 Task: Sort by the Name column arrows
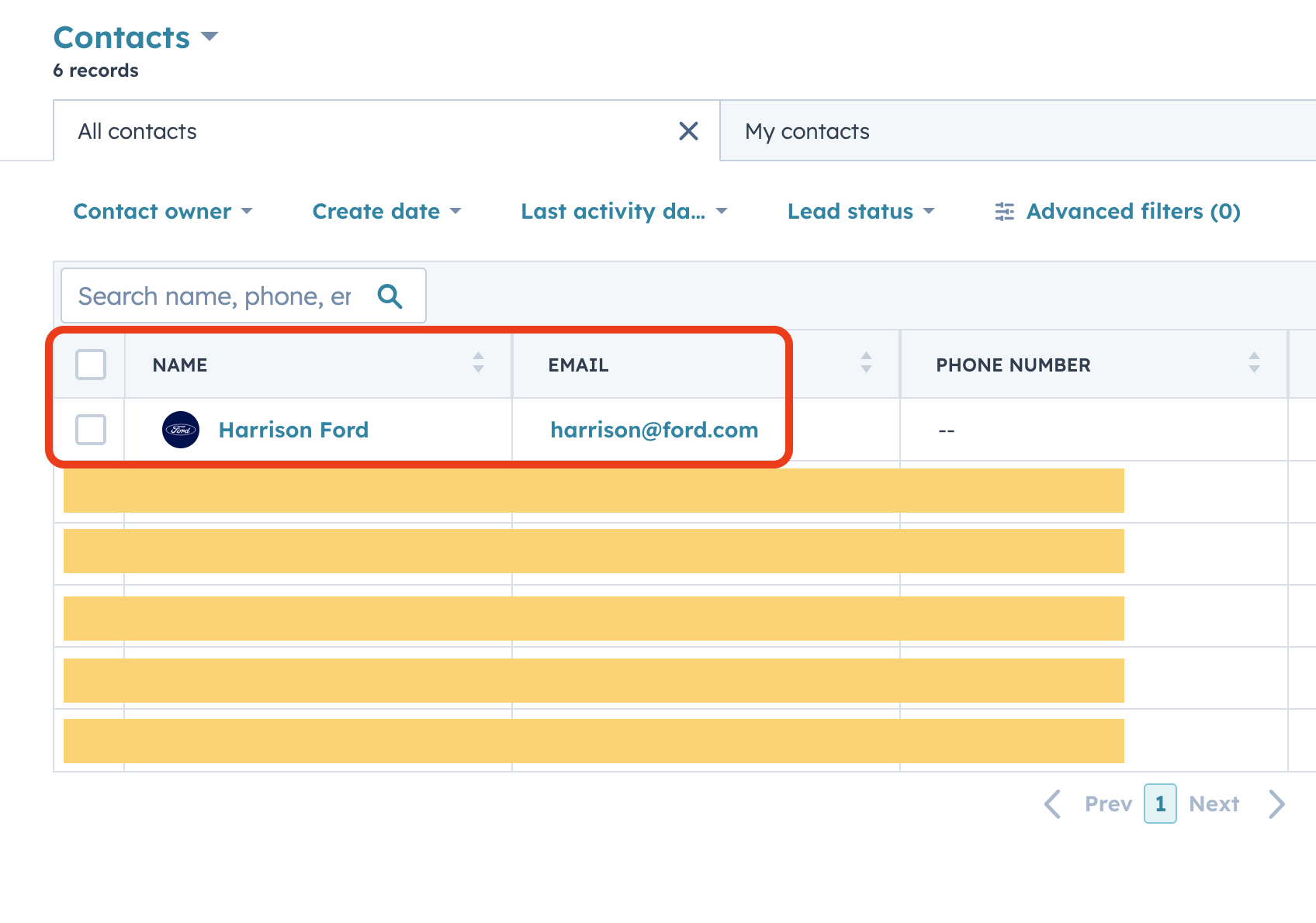pyautogui.click(x=478, y=362)
